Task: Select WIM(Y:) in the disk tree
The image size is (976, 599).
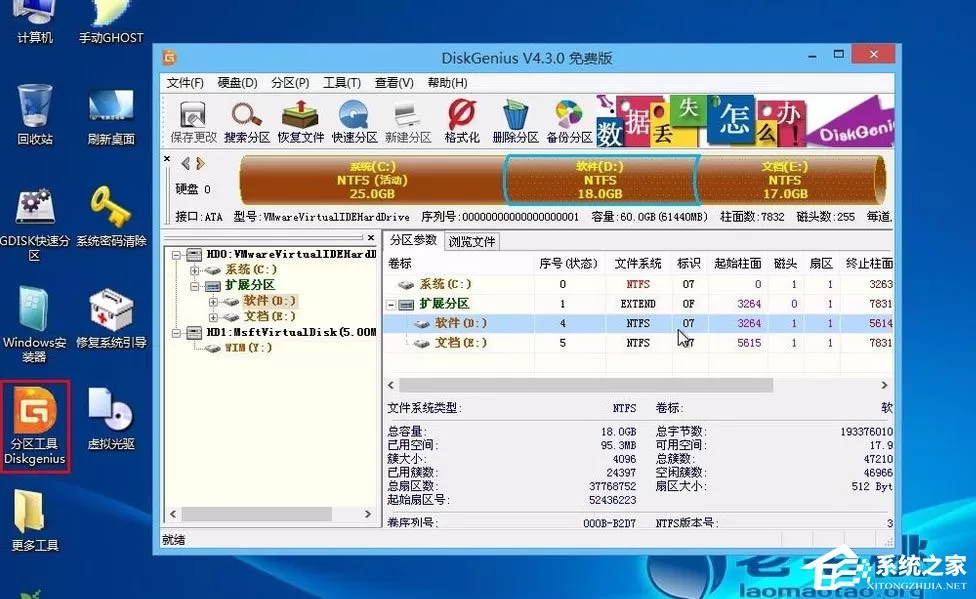Action: pos(248,347)
